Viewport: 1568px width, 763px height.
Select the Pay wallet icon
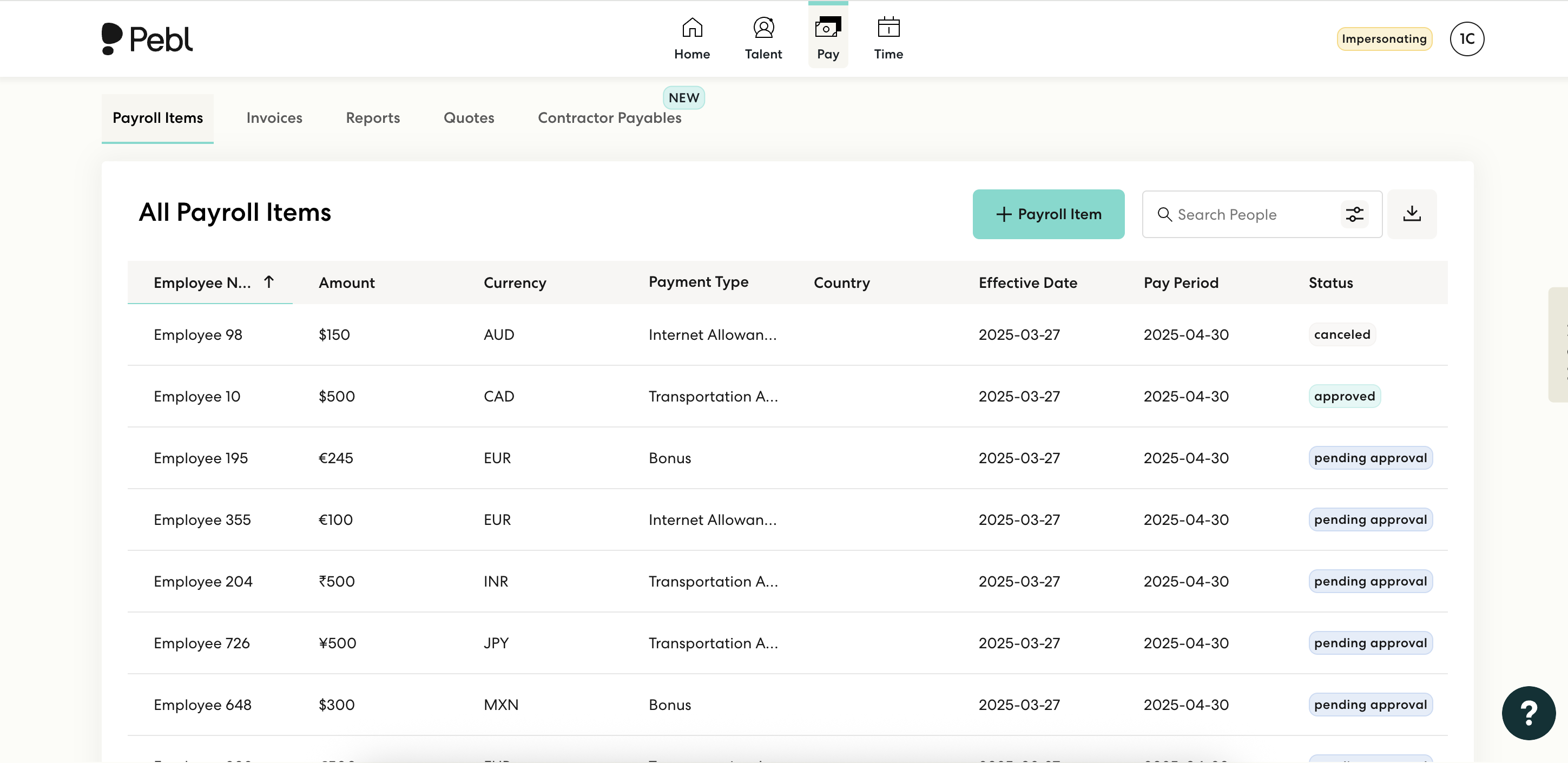point(827,28)
